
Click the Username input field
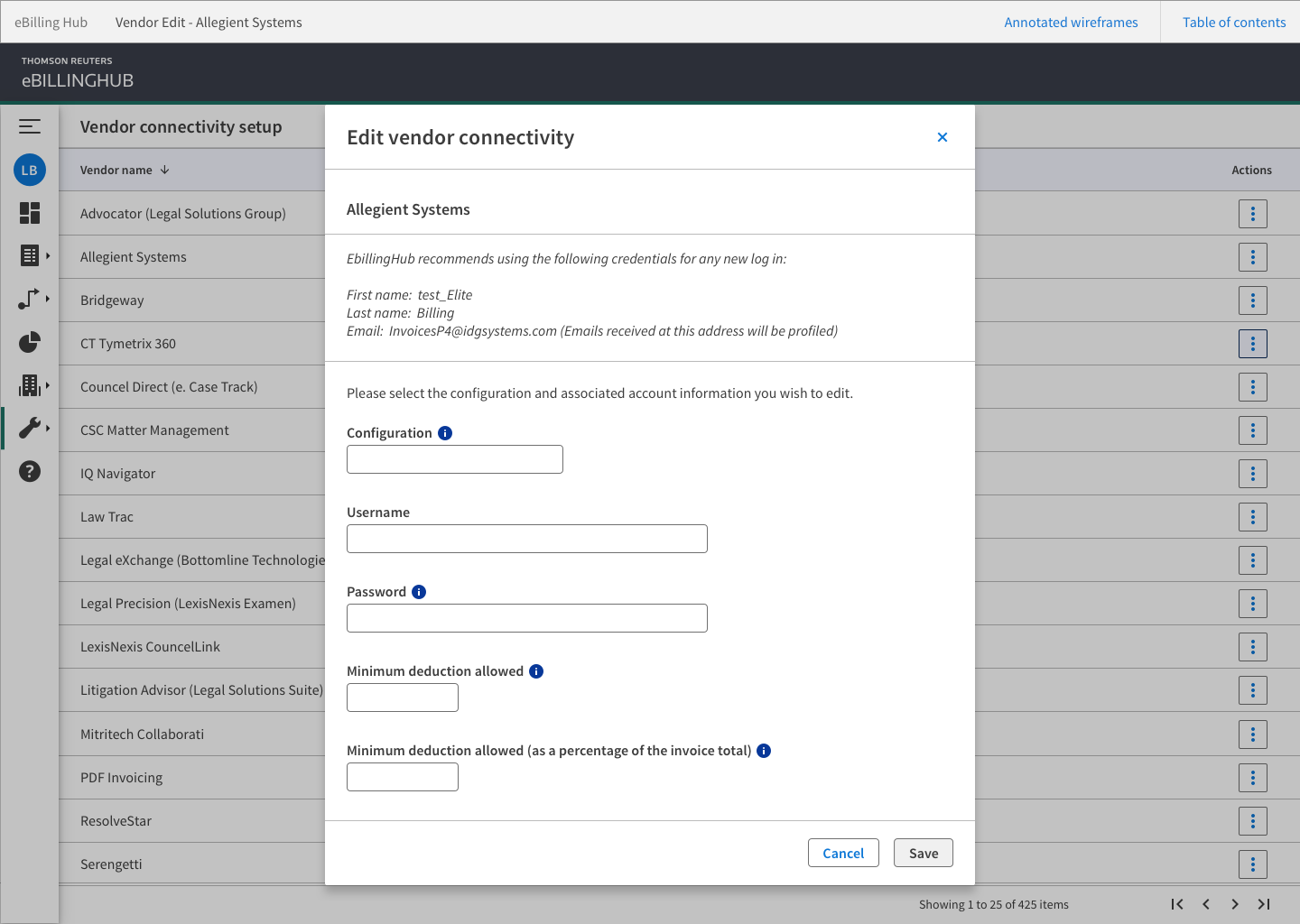pyautogui.click(x=527, y=539)
